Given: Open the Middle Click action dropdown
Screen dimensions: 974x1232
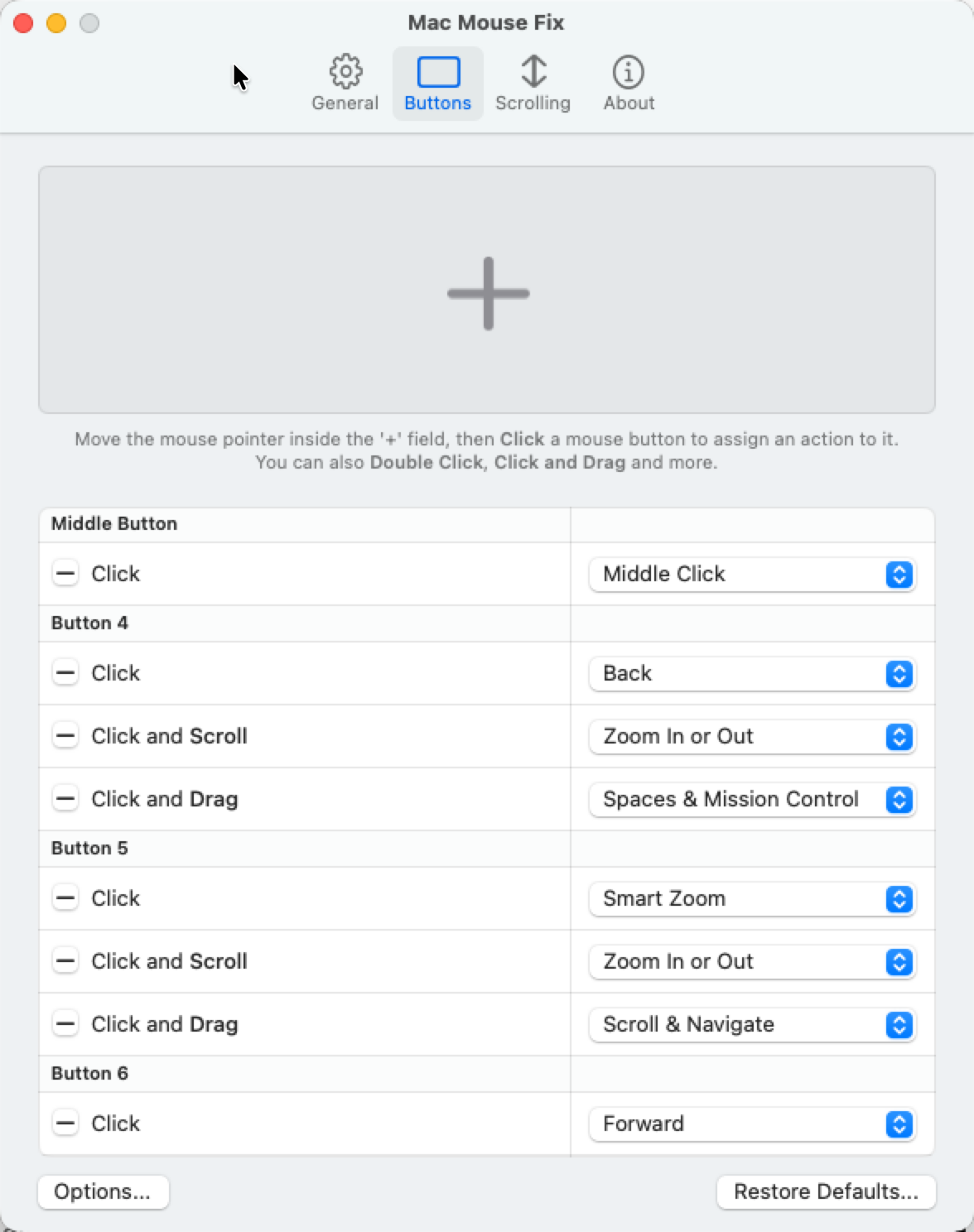Looking at the screenshot, I should tap(751, 574).
